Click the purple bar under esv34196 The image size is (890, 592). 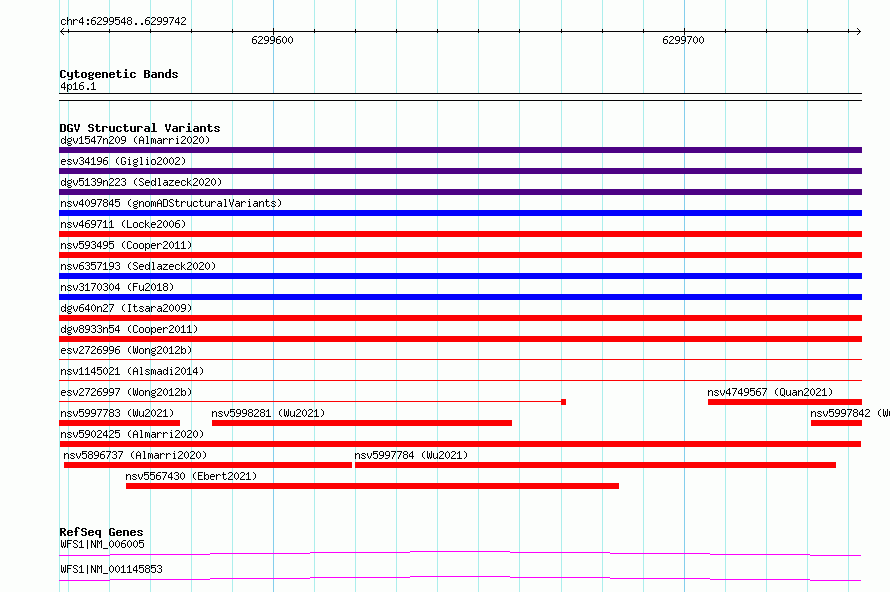[460, 171]
